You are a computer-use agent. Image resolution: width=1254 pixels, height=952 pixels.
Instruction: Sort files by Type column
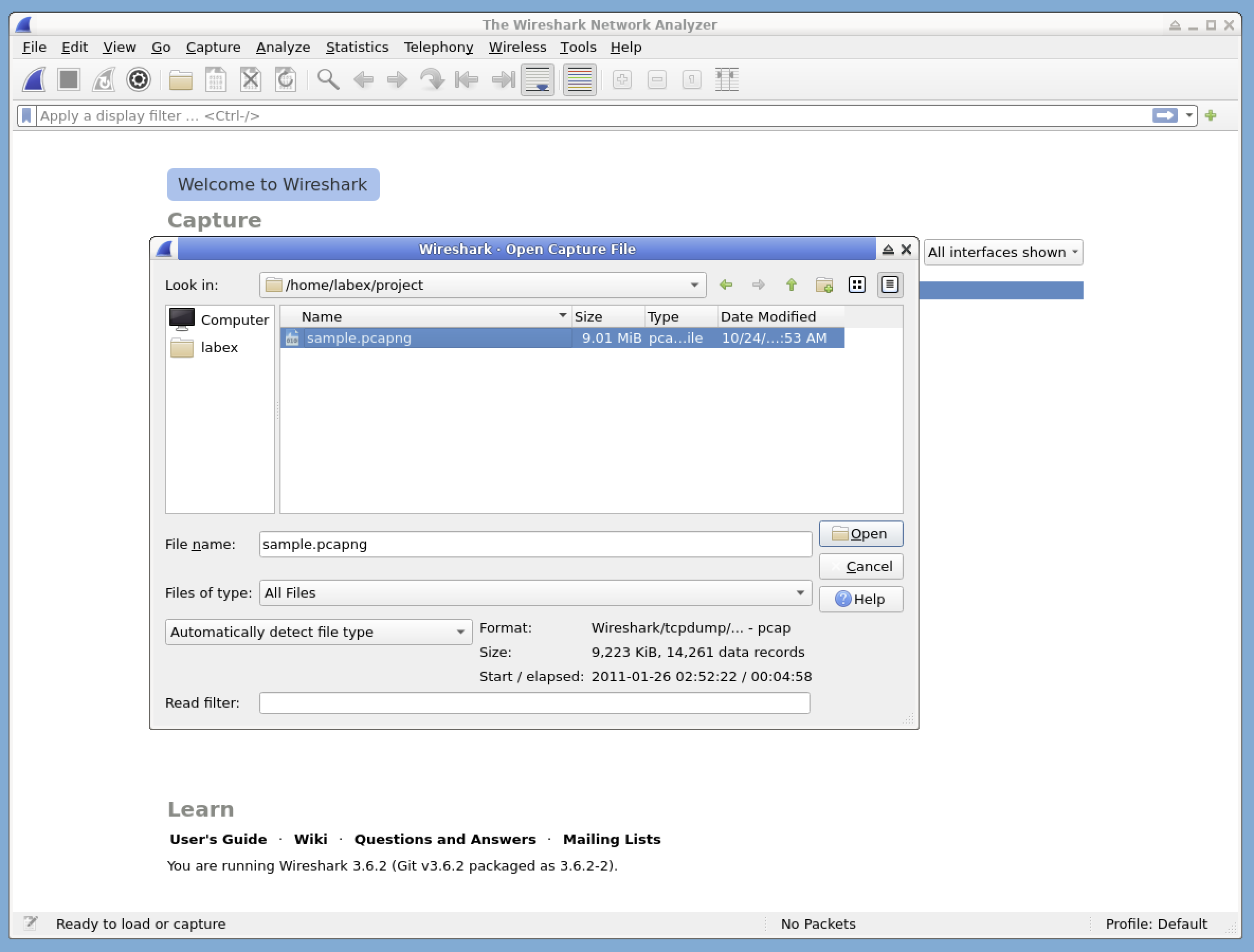(x=681, y=317)
